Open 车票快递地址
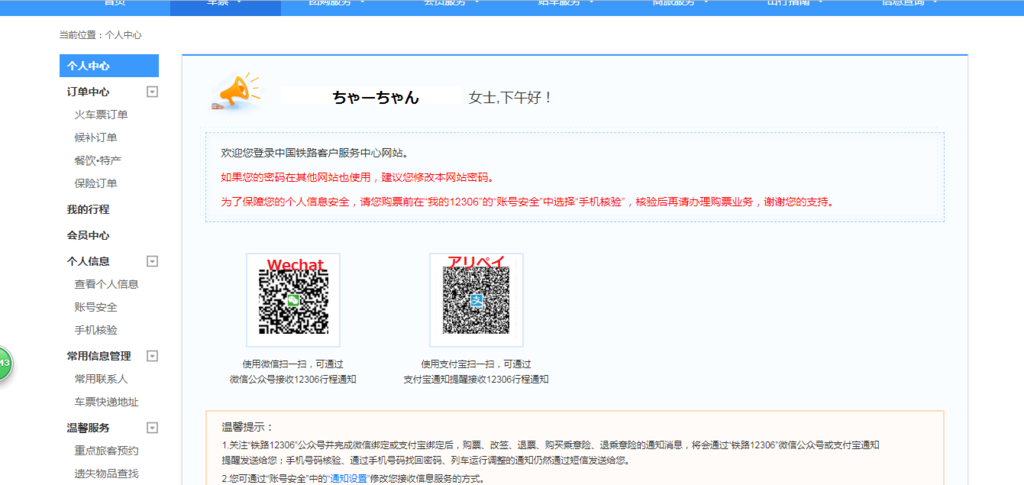Viewport: 1024px width, 485px height. [106, 401]
